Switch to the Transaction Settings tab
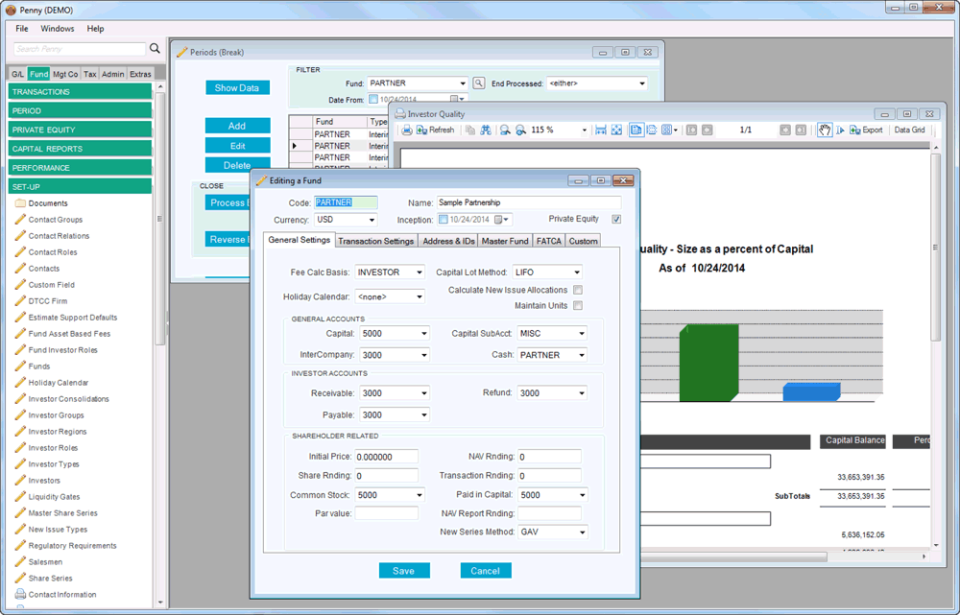 point(377,240)
